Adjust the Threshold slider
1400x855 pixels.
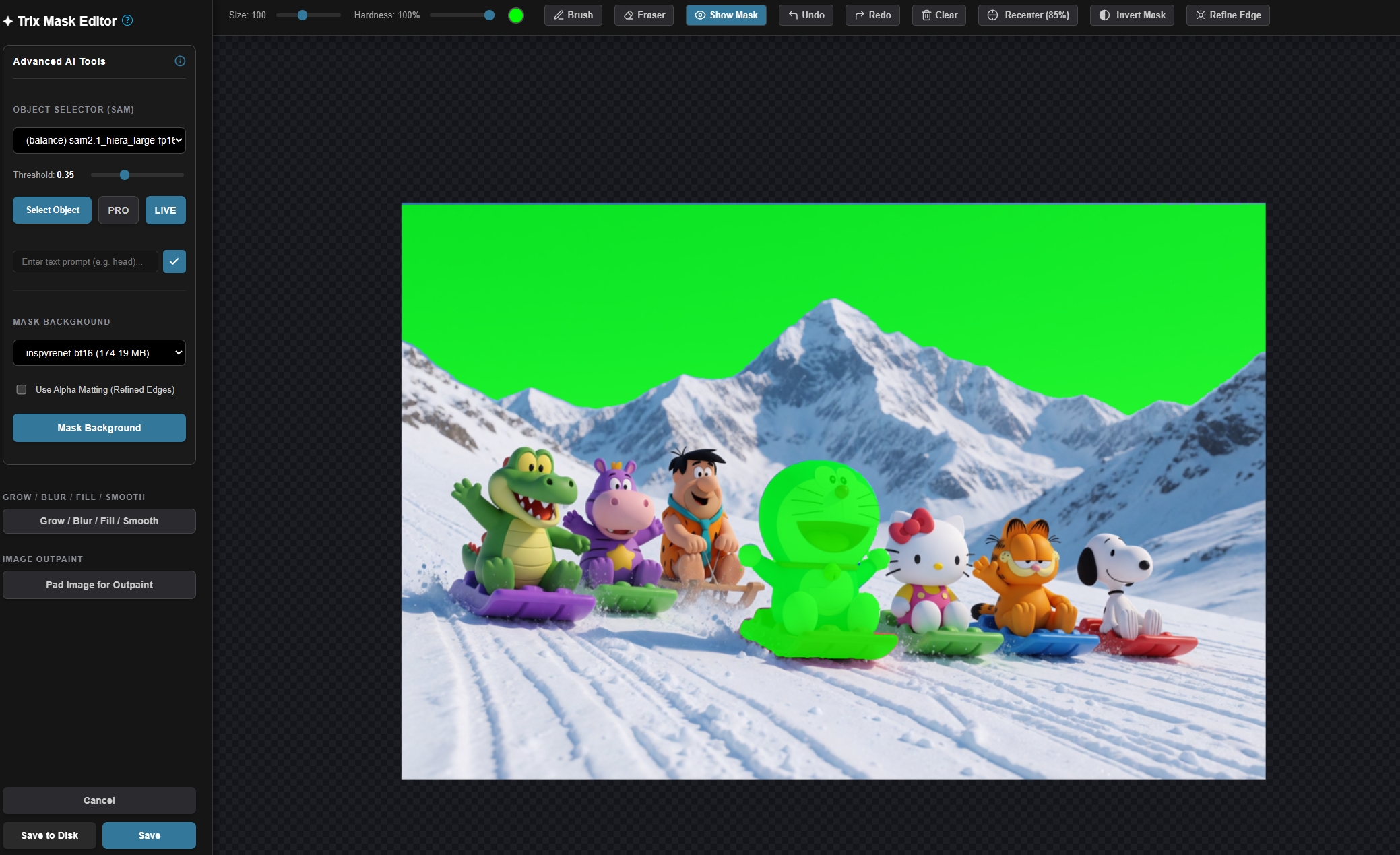click(137, 175)
